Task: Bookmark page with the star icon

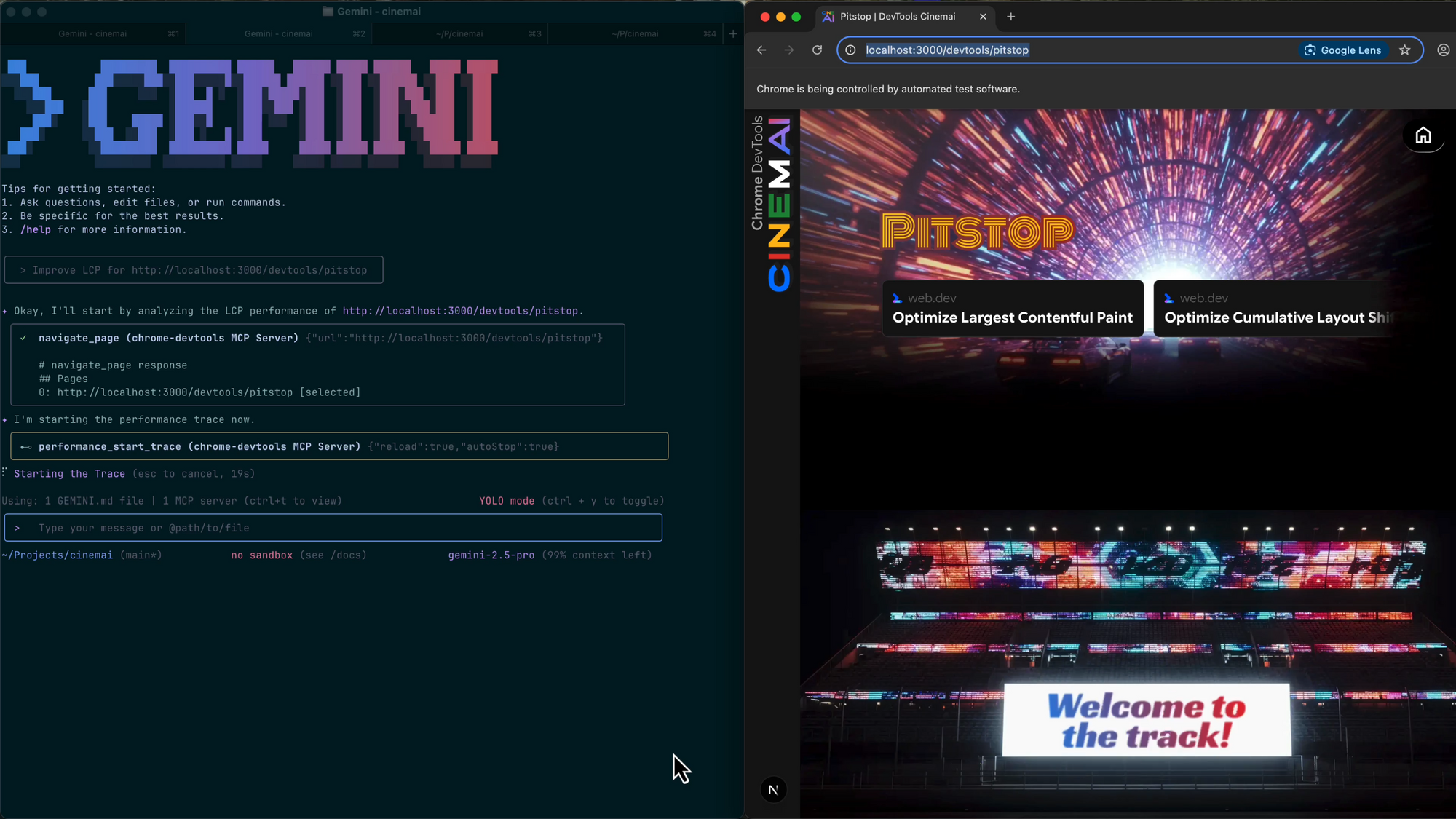Action: coord(1405,50)
